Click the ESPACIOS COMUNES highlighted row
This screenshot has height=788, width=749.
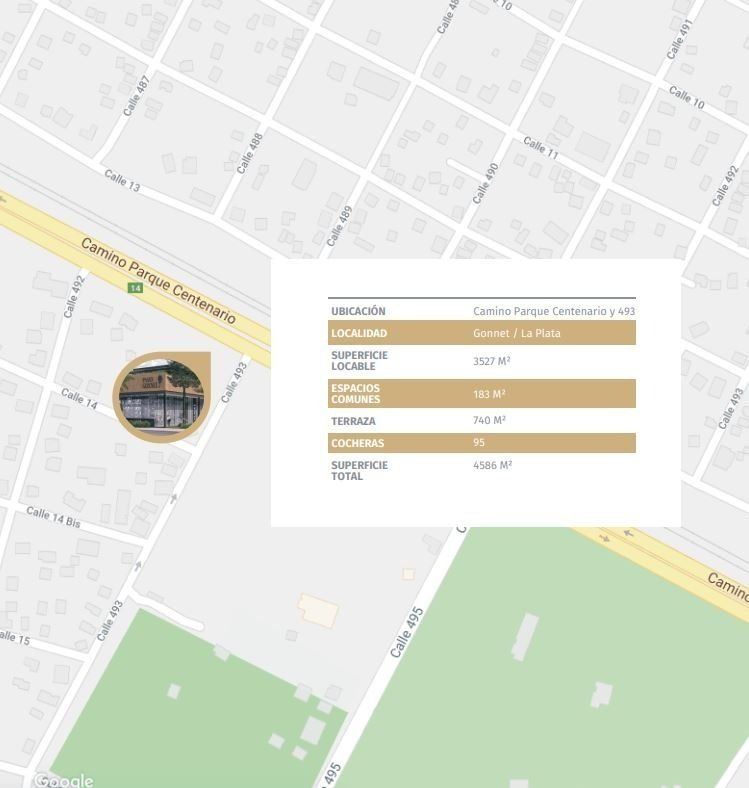(482, 394)
